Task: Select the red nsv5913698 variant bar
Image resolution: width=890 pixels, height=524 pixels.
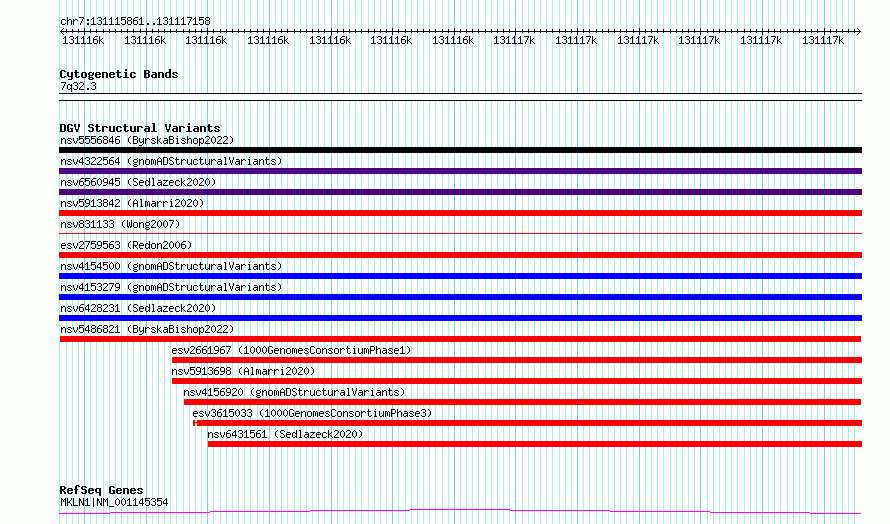Action: coord(517,381)
